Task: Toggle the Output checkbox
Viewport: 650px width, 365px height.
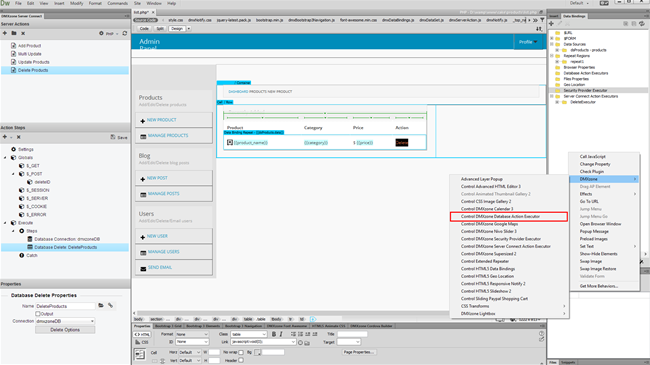Action: (x=38, y=314)
